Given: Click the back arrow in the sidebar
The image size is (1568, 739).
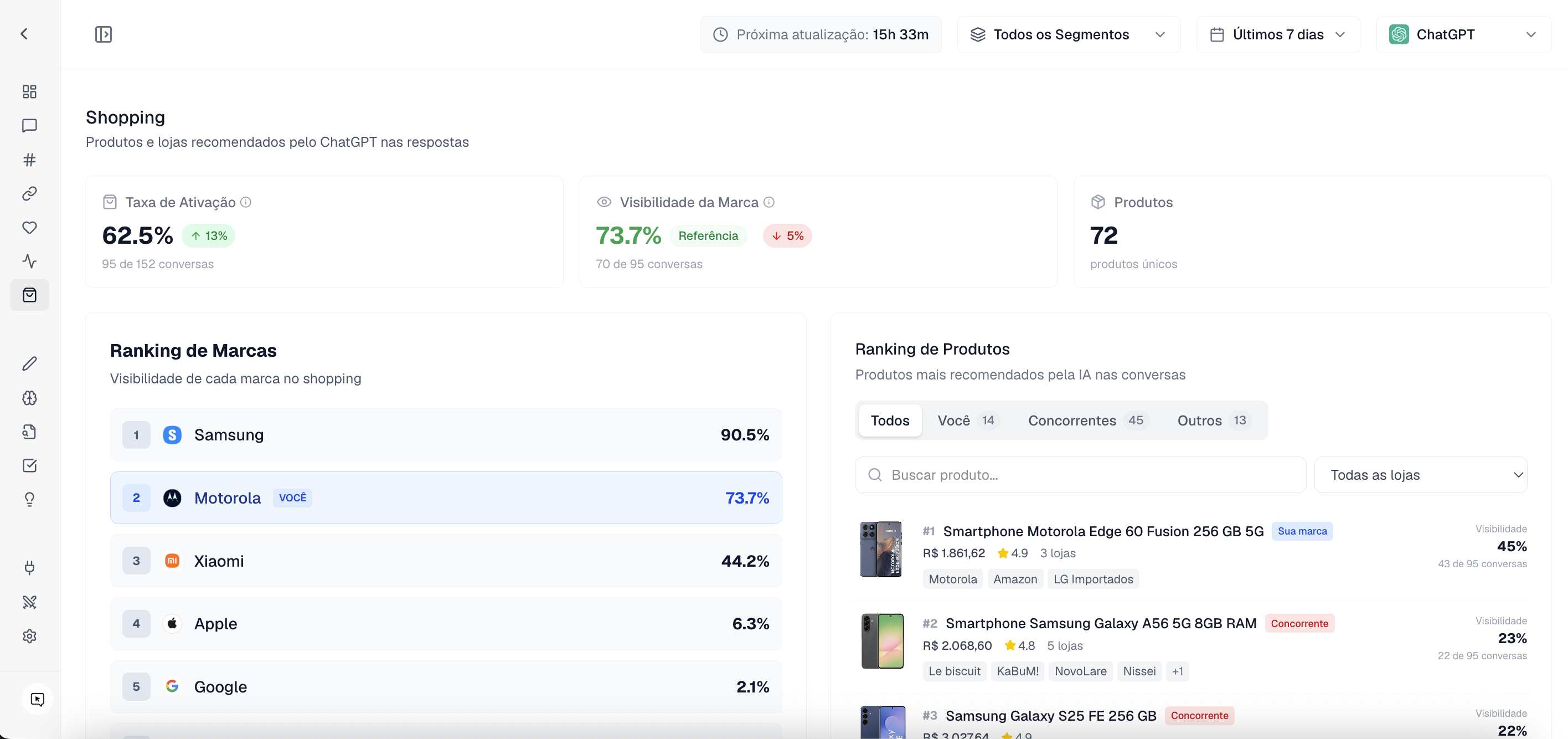Looking at the screenshot, I should (x=24, y=34).
